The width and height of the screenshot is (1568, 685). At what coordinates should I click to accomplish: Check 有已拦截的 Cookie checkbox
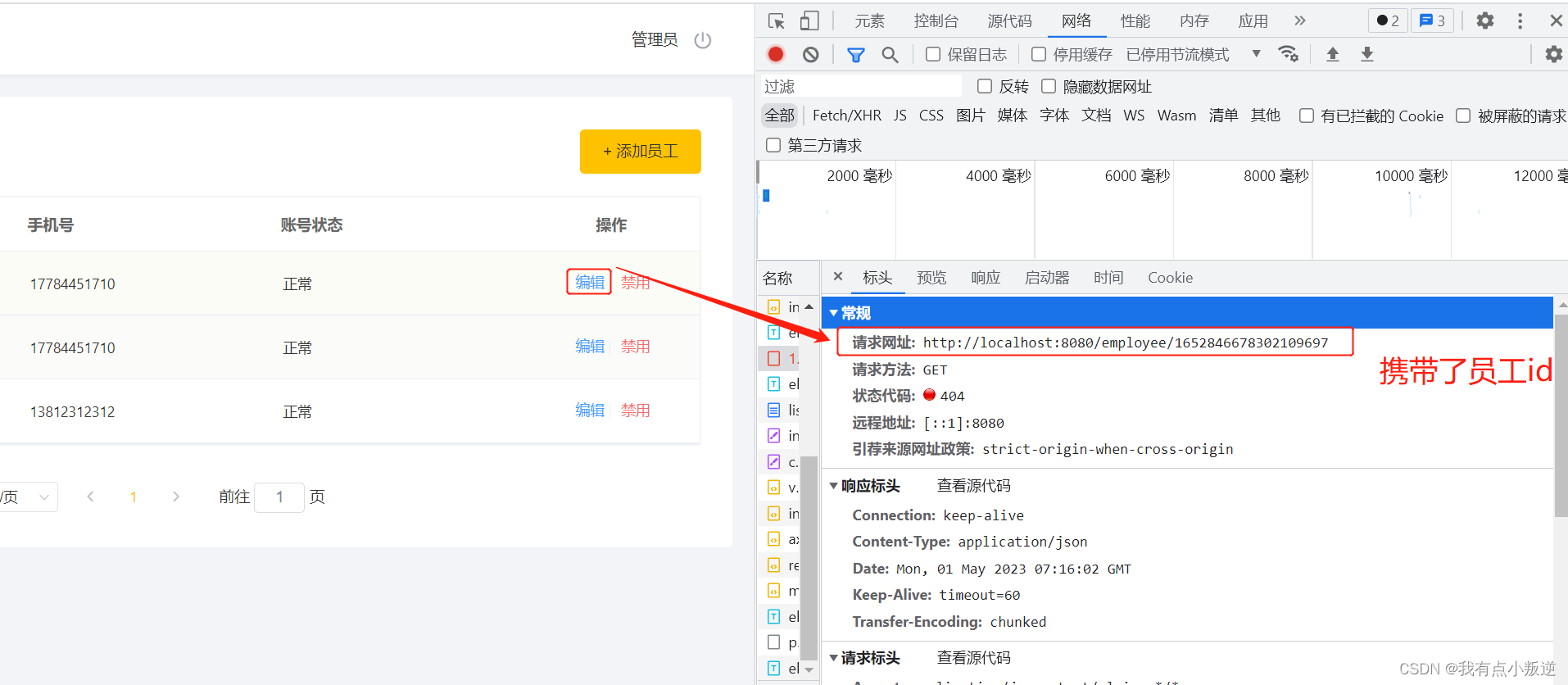1307,116
